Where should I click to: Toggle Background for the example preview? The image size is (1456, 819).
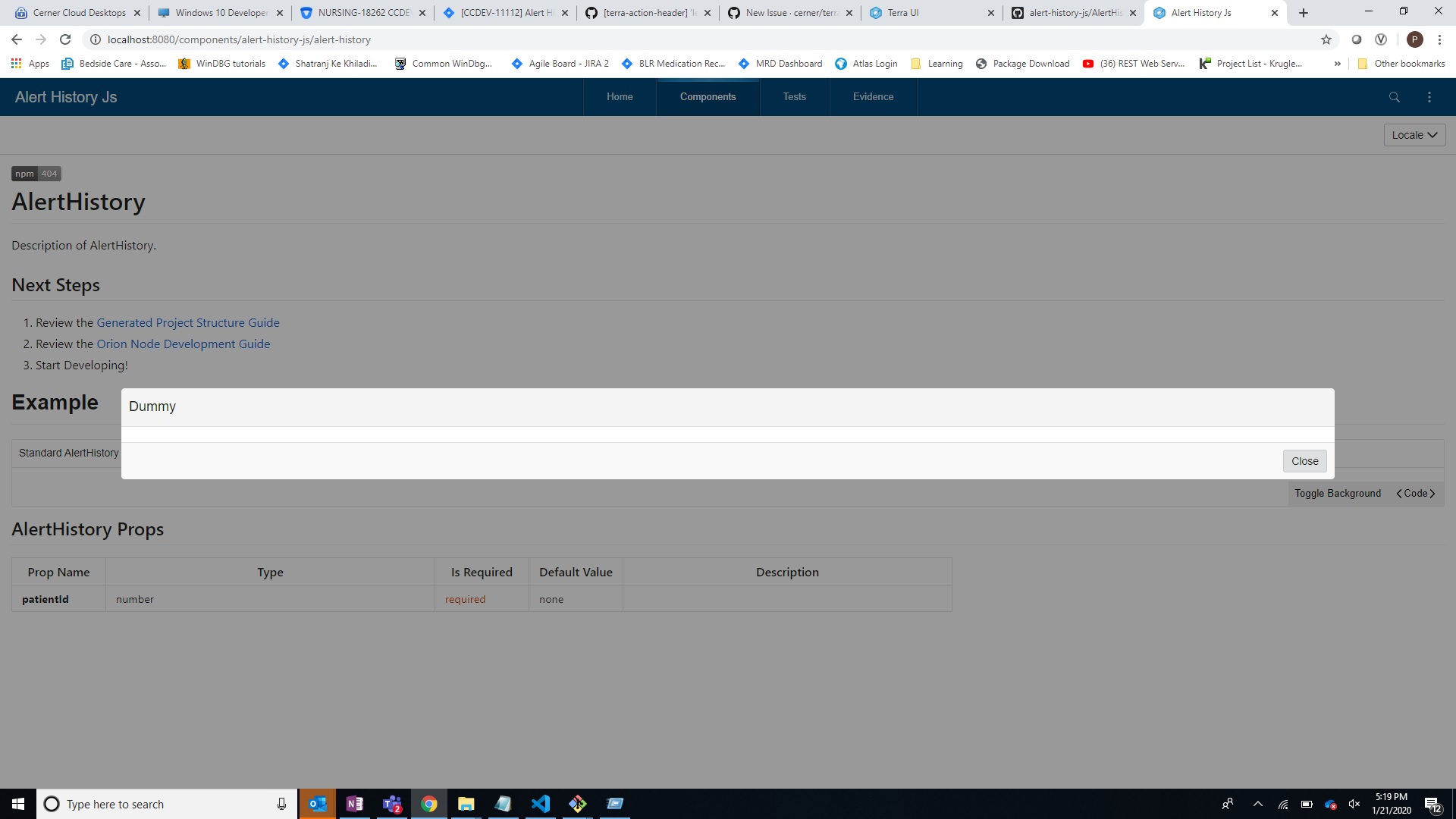pyautogui.click(x=1338, y=493)
